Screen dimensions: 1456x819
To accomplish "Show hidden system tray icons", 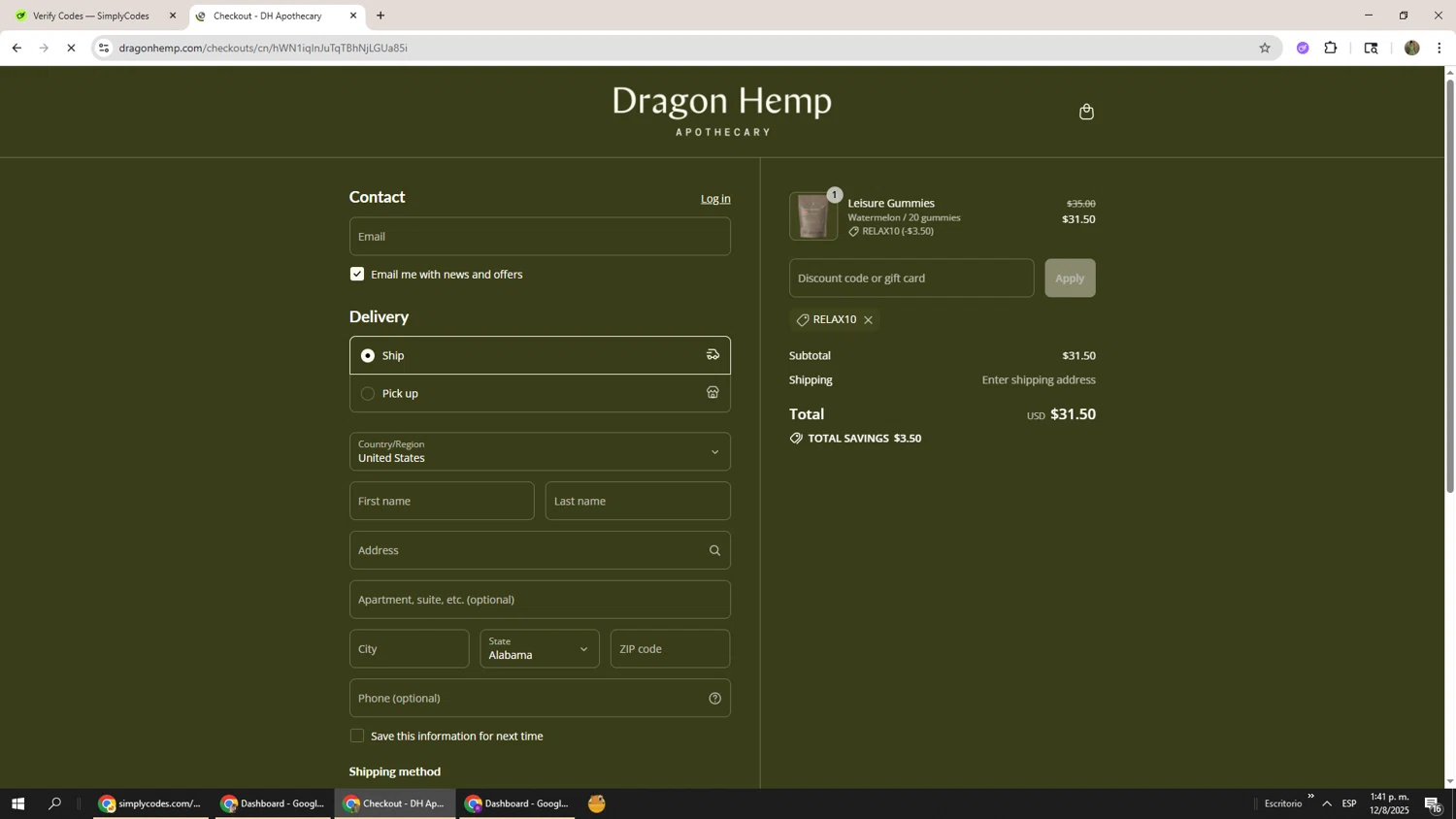I will point(1327,803).
